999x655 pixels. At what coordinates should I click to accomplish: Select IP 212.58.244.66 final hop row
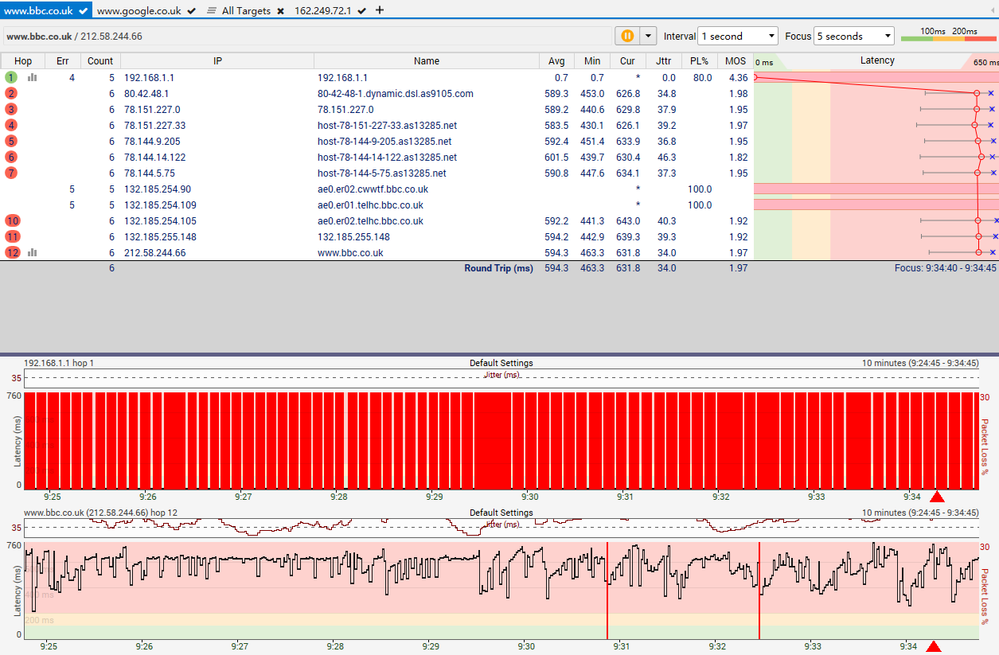[x=155, y=253]
